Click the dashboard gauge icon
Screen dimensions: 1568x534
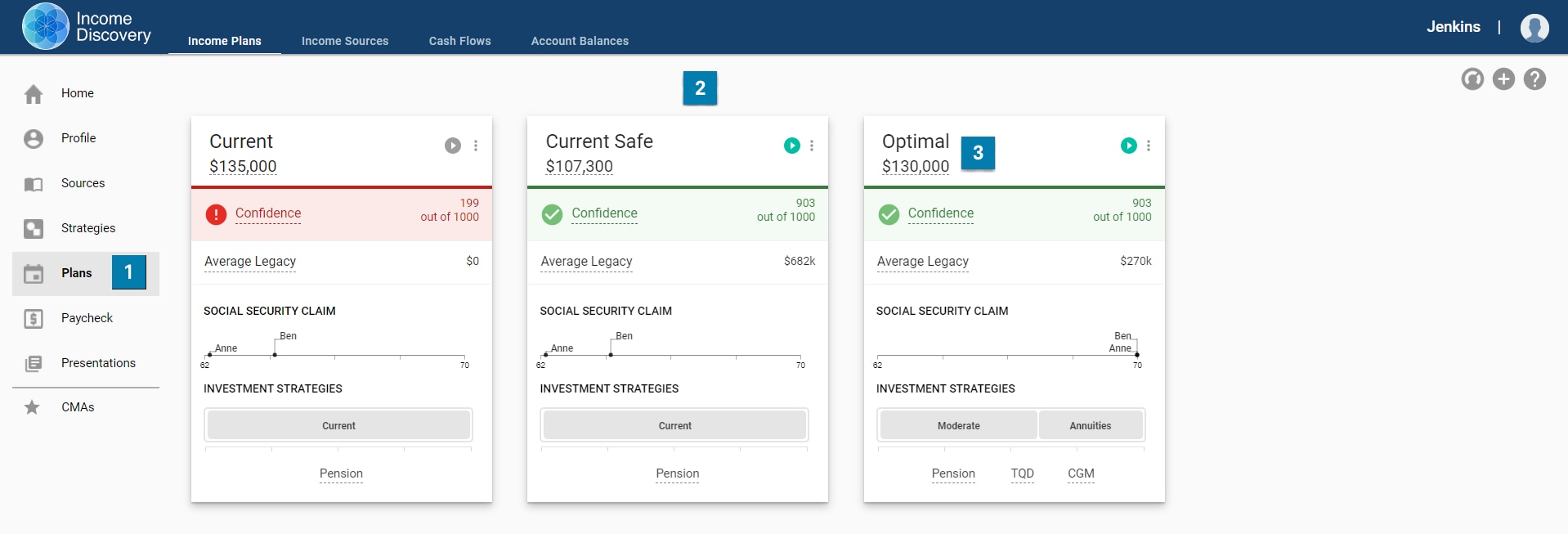[1472, 79]
